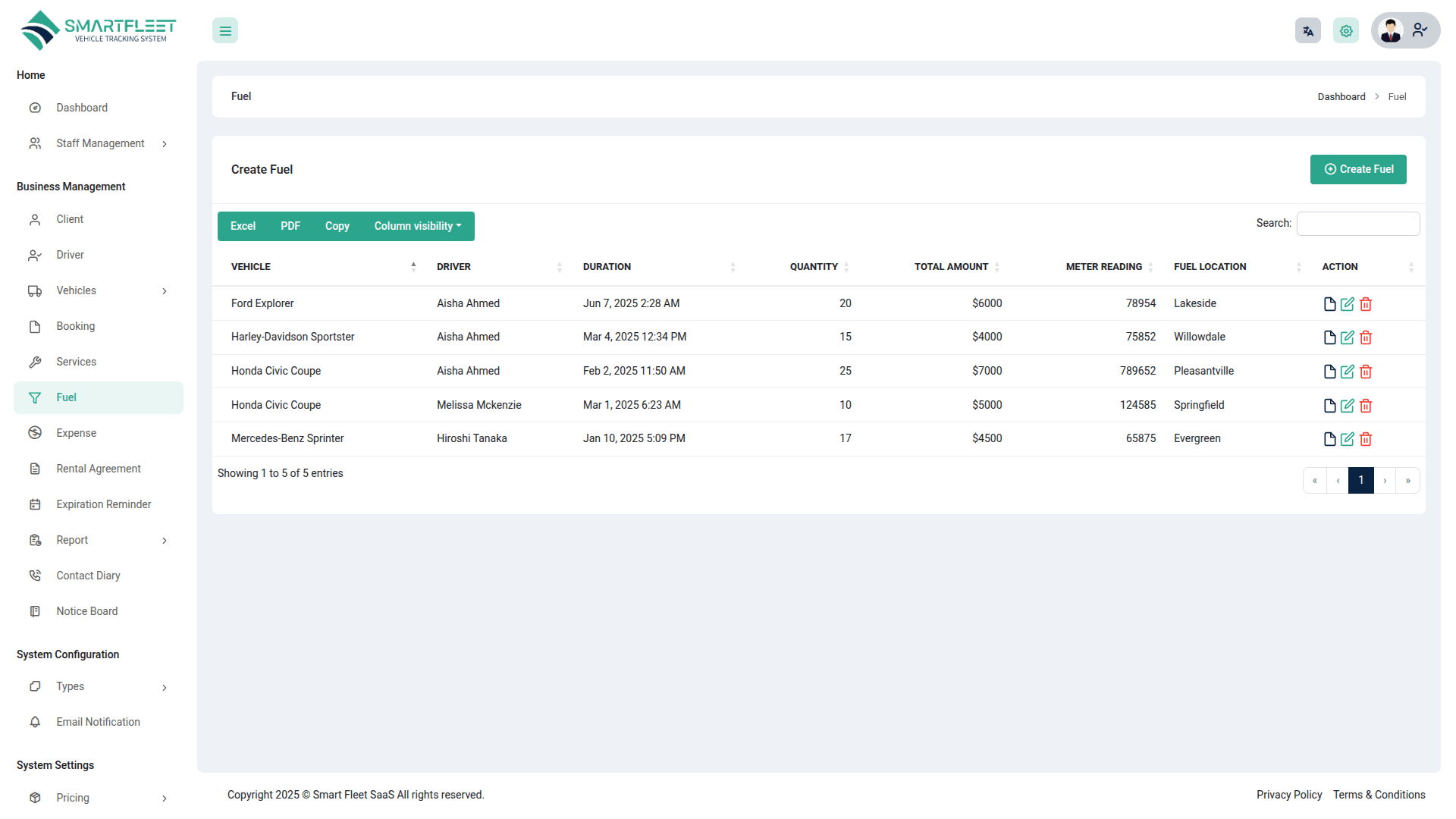Click the settings gear icon in header

1345,31
